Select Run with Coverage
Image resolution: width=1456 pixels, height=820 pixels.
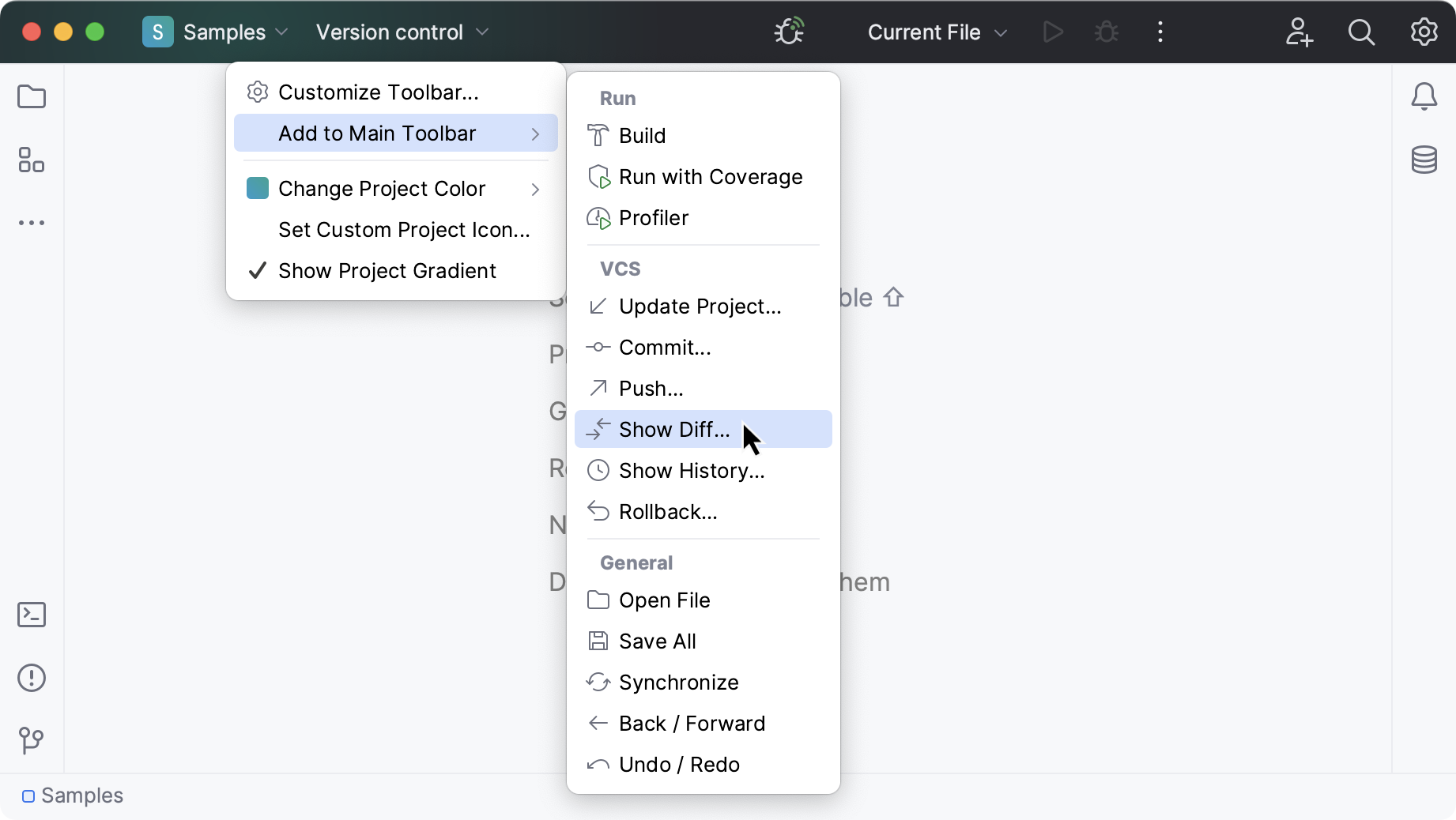(x=710, y=176)
